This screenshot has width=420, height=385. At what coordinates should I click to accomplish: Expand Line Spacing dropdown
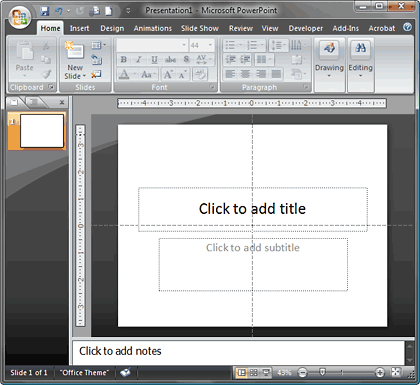279,45
